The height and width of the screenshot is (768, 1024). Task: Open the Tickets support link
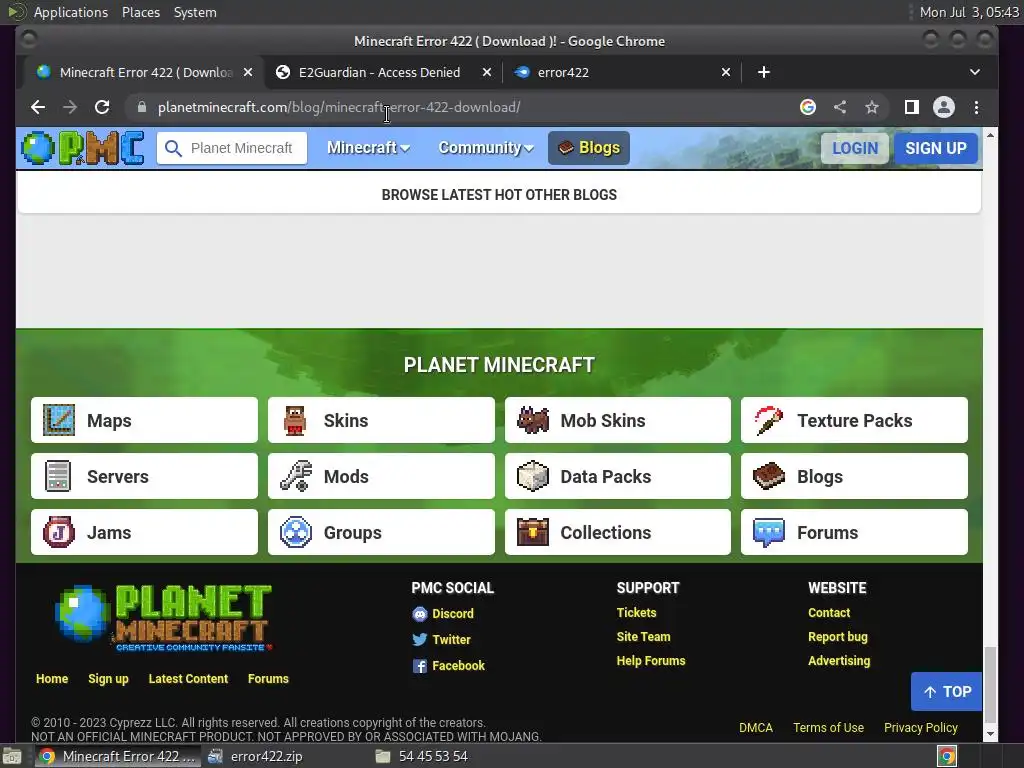point(636,613)
